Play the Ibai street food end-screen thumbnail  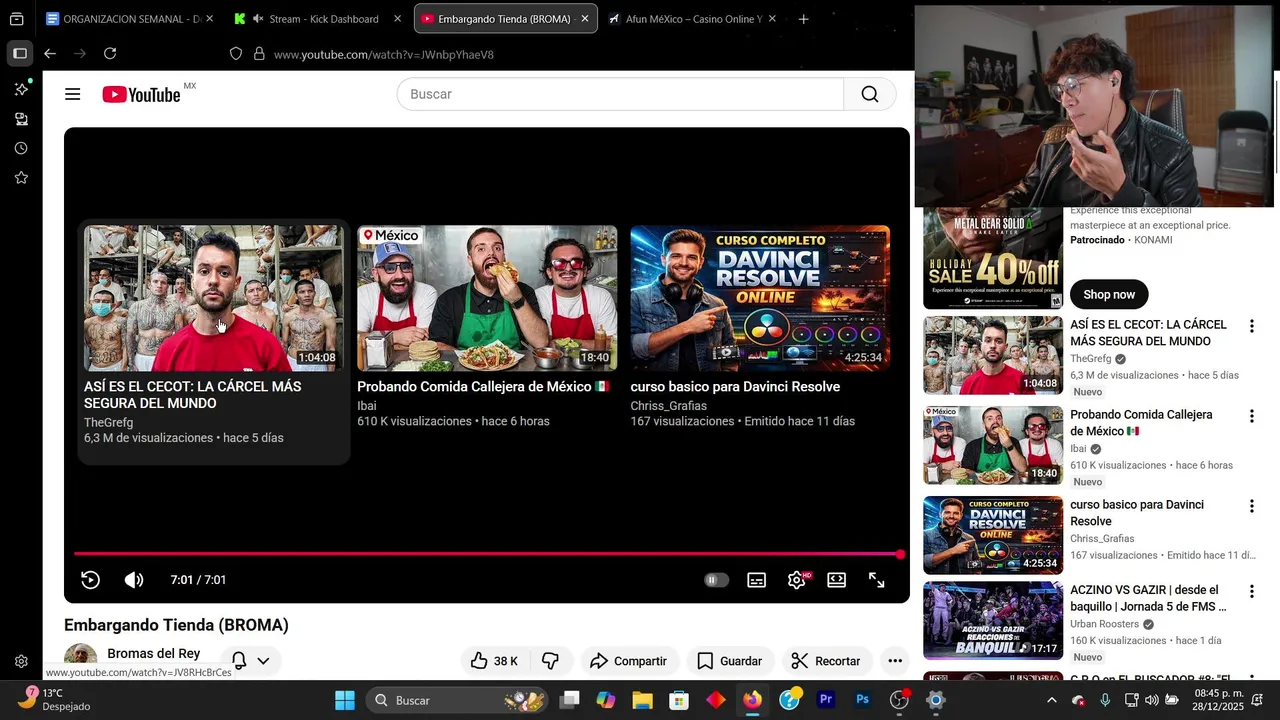pyautogui.click(x=487, y=298)
